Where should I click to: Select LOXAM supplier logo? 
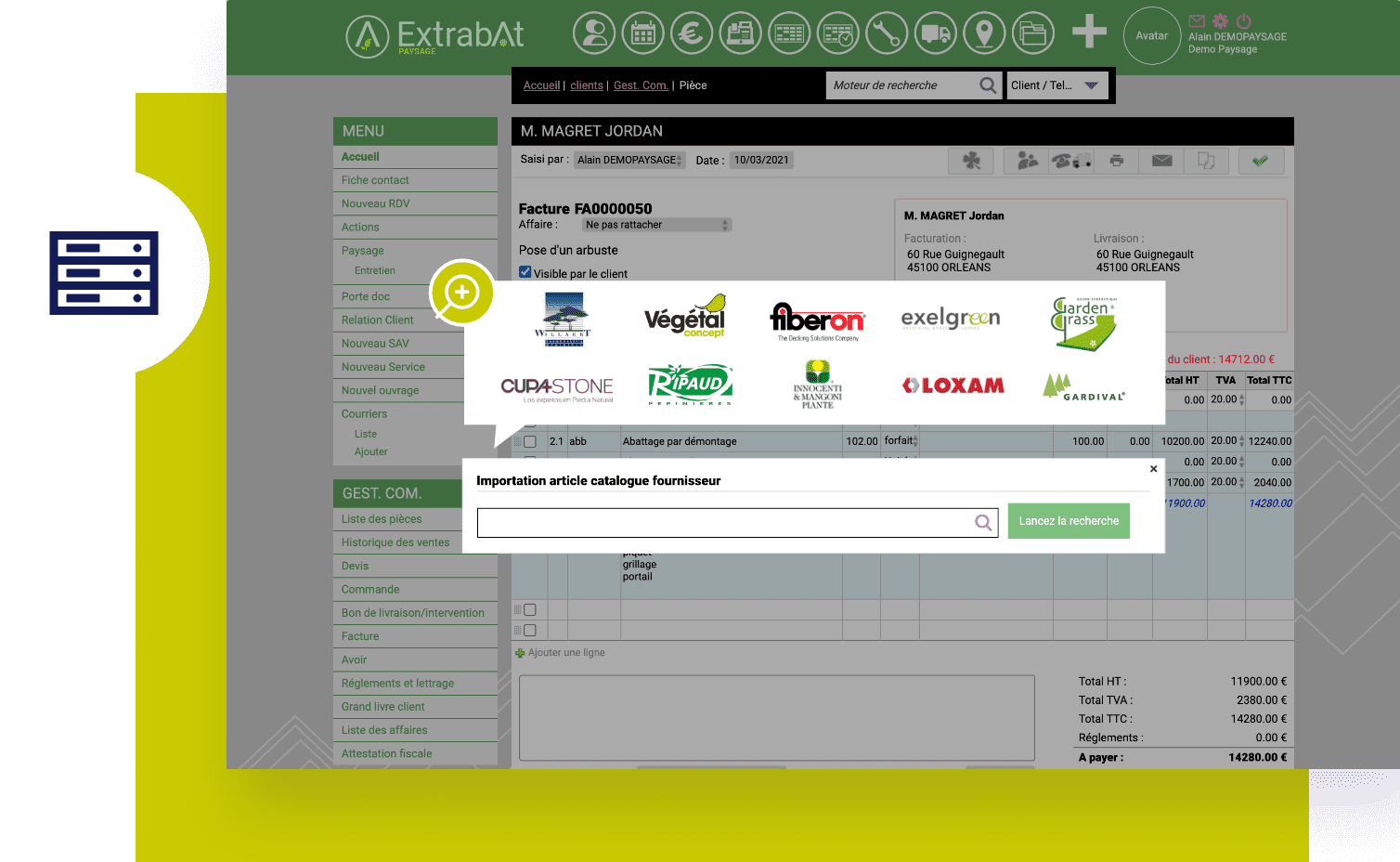[953, 385]
